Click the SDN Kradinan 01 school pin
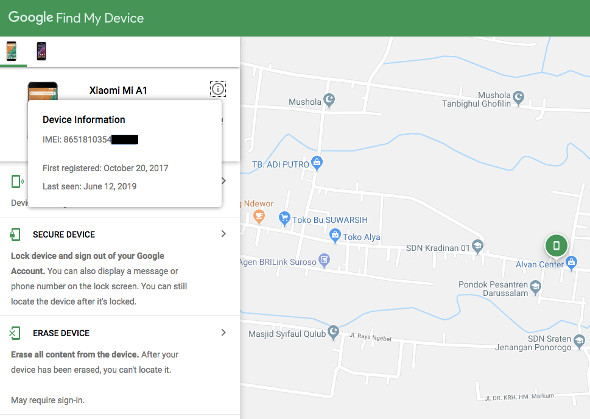590x419 pixels. 477,246
